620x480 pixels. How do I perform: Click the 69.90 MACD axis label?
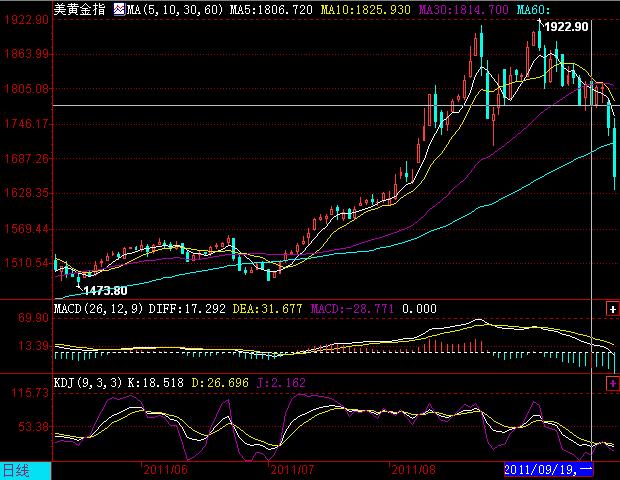[33, 318]
